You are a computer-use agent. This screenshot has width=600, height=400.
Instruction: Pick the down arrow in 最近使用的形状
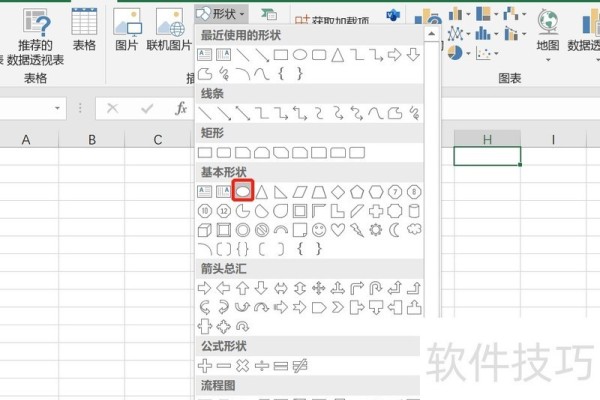point(413,55)
